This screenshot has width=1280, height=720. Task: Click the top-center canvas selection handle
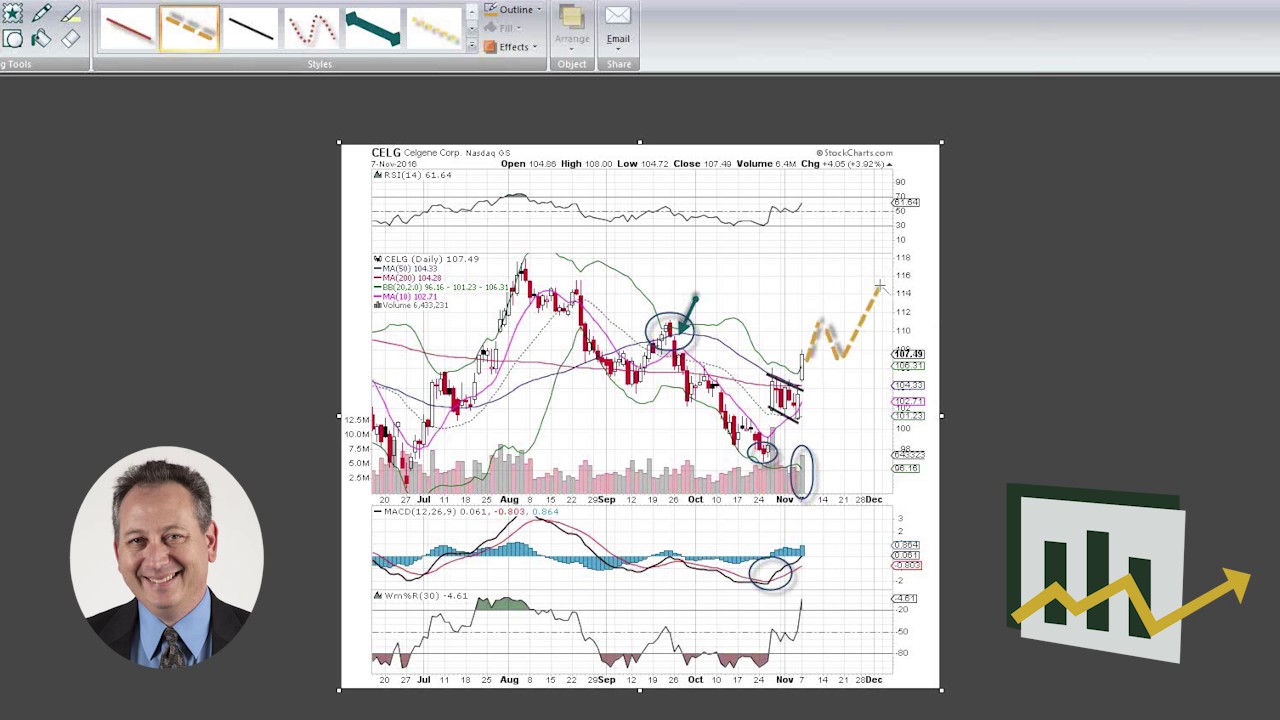point(640,143)
